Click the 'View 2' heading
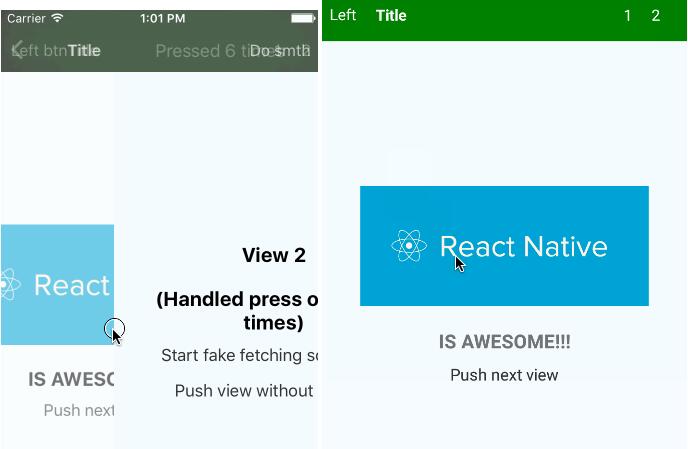The height and width of the screenshot is (449, 688). point(273,255)
